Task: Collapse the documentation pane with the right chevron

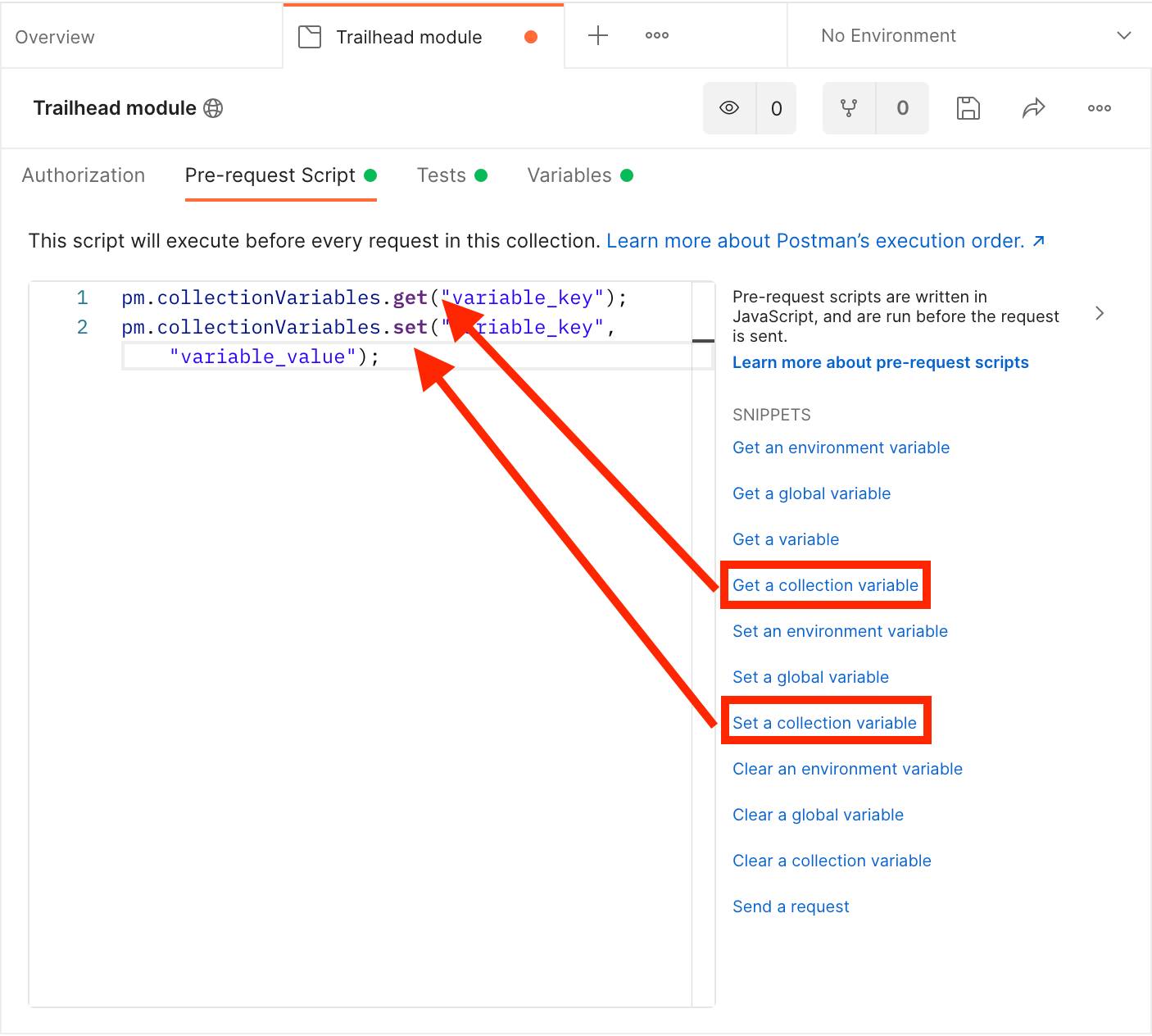Action: pyautogui.click(x=1100, y=313)
